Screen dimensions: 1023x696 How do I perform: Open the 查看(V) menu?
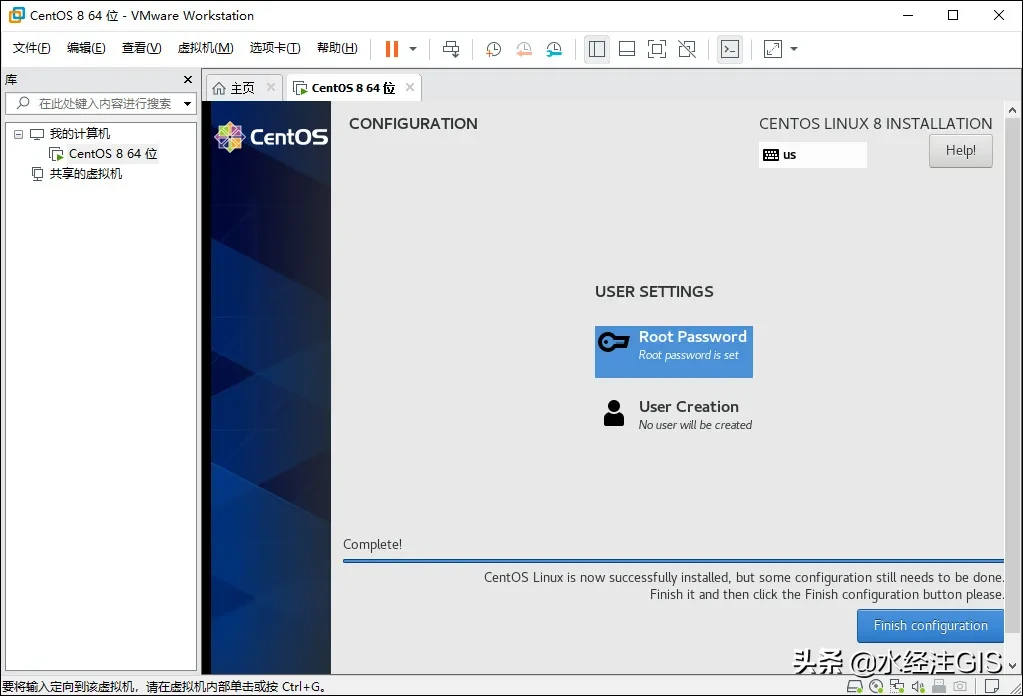142,48
